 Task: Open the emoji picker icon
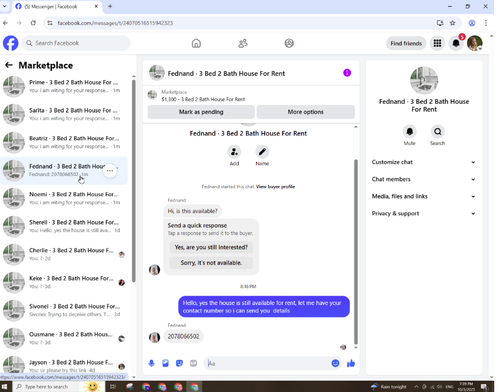pyautogui.click(x=335, y=363)
